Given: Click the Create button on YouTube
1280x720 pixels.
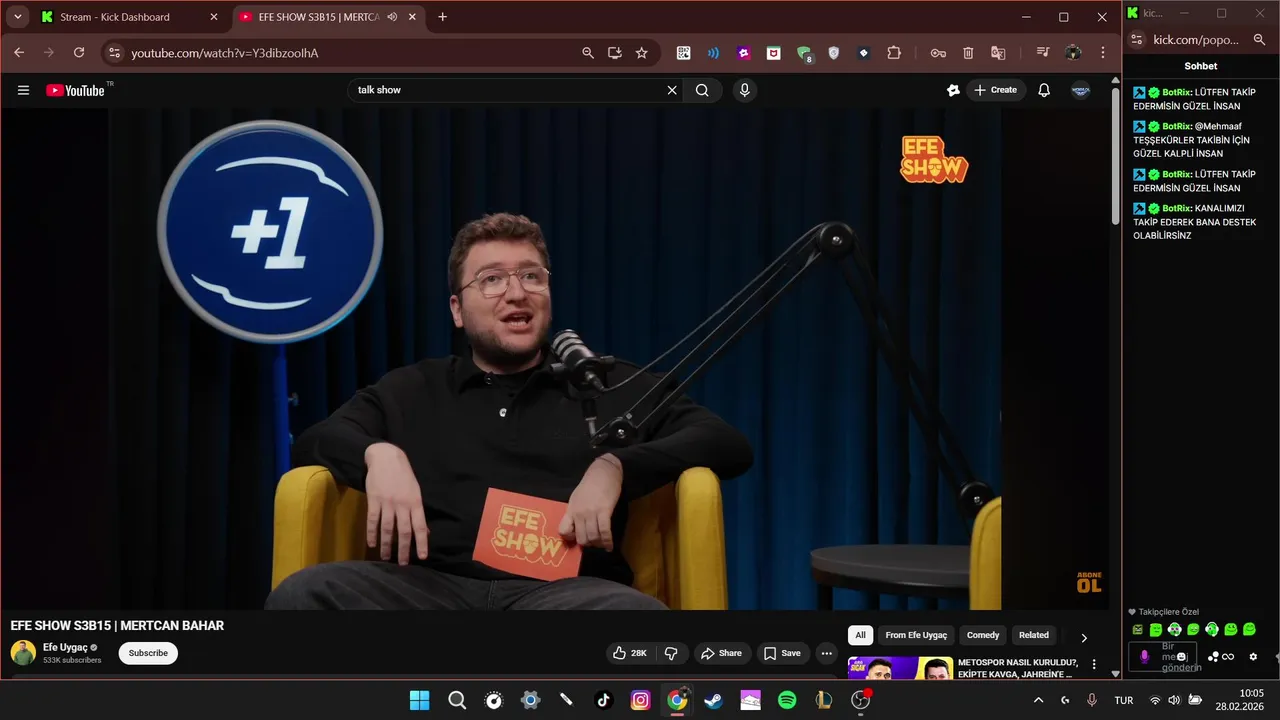Looking at the screenshot, I should click(995, 90).
